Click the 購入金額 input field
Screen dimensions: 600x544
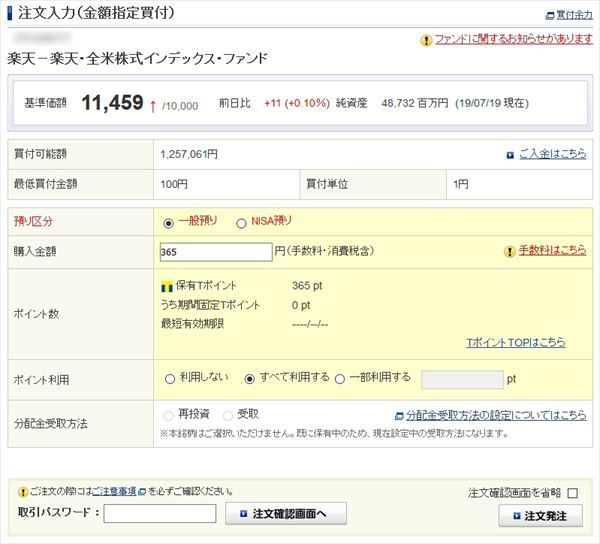tap(216, 252)
